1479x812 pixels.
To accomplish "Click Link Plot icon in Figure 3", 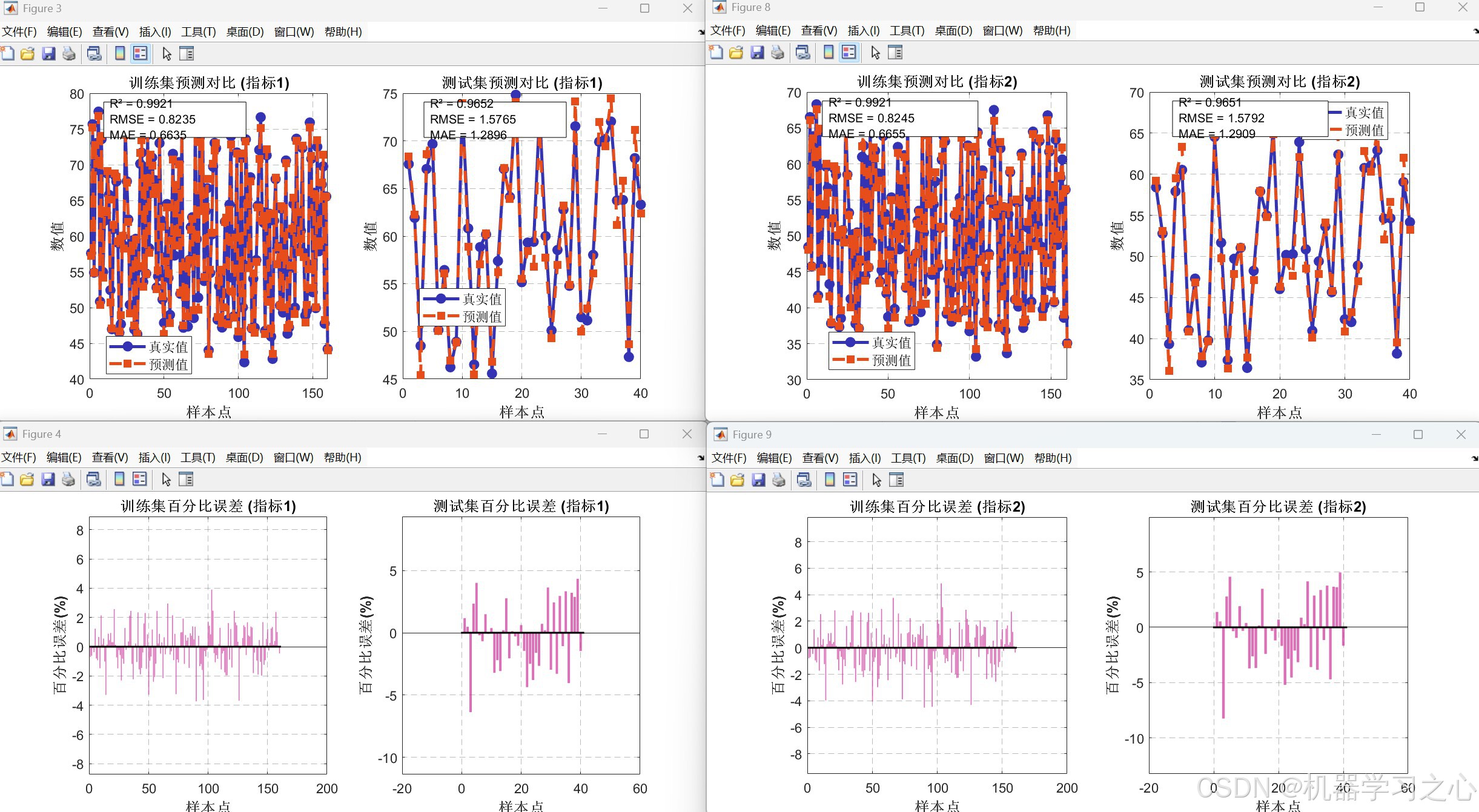I will click(x=94, y=54).
